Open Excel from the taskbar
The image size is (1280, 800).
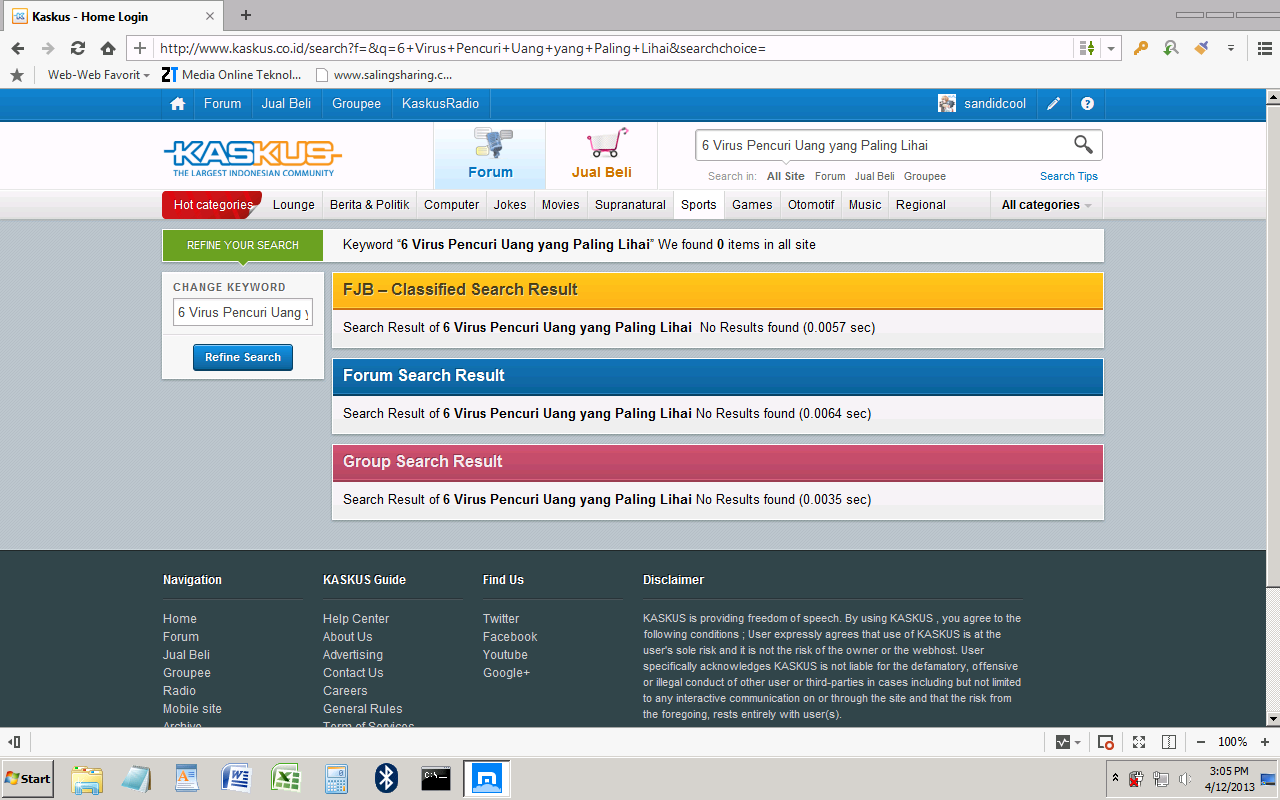tap(287, 778)
